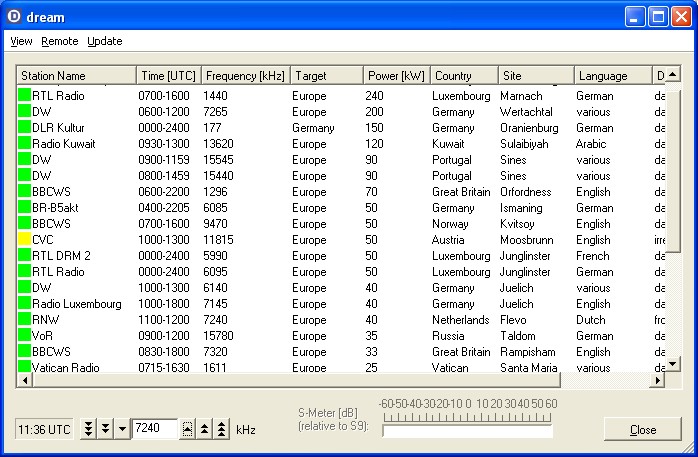Open the Remote menu
Image resolution: width=698 pixels, height=457 pixels.
coord(60,41)
